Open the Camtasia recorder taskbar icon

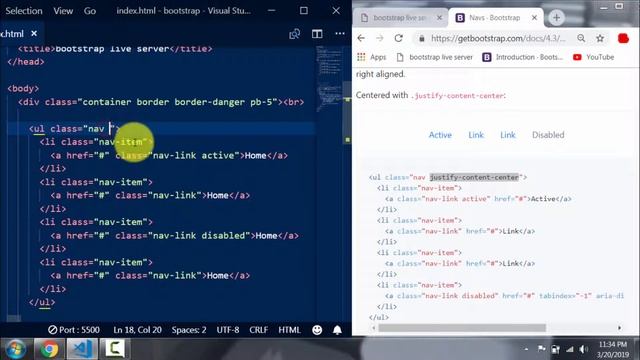(115, 349)
